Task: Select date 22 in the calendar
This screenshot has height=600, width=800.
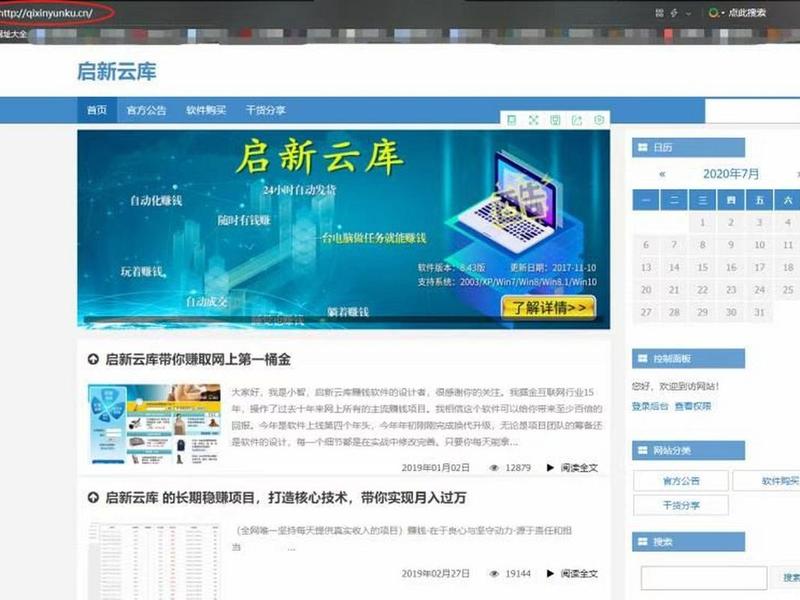Action: (703, 290)
